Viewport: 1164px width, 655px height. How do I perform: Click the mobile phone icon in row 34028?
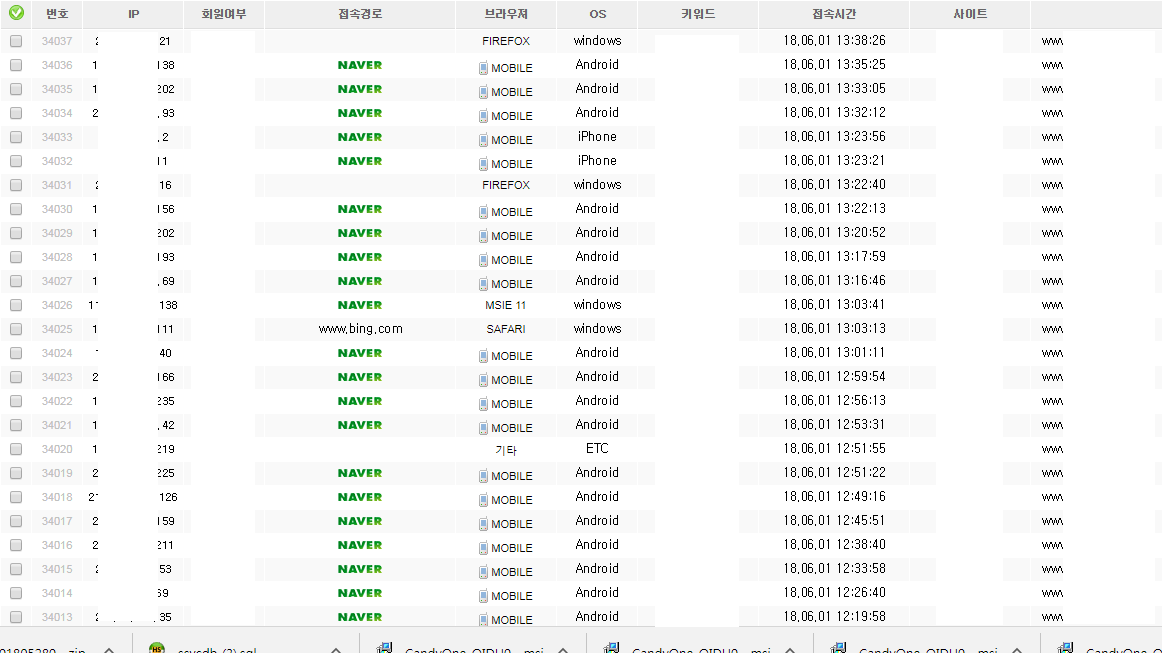pyautogui.click(x=483, y=260)
